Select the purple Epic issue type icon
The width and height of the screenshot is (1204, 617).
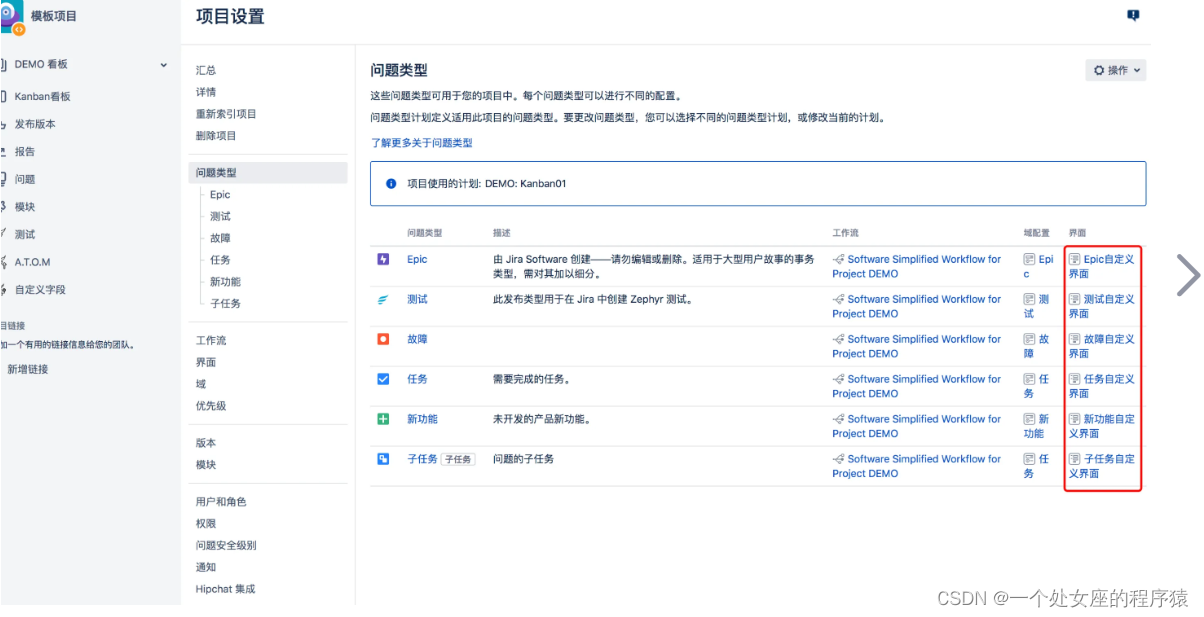coord(384,259)
